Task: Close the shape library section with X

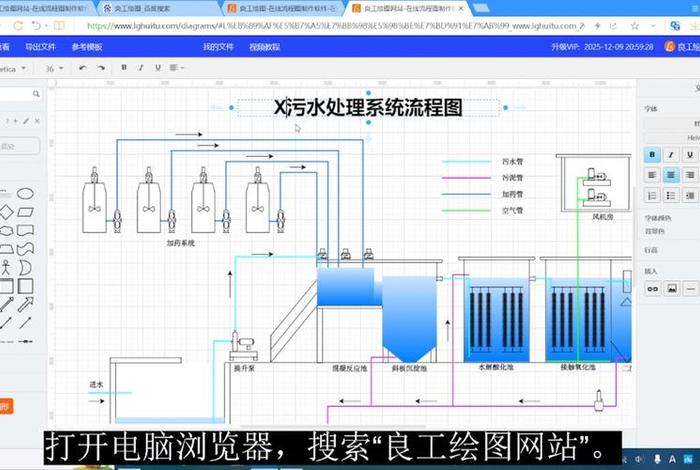Action: pos(37,121)
